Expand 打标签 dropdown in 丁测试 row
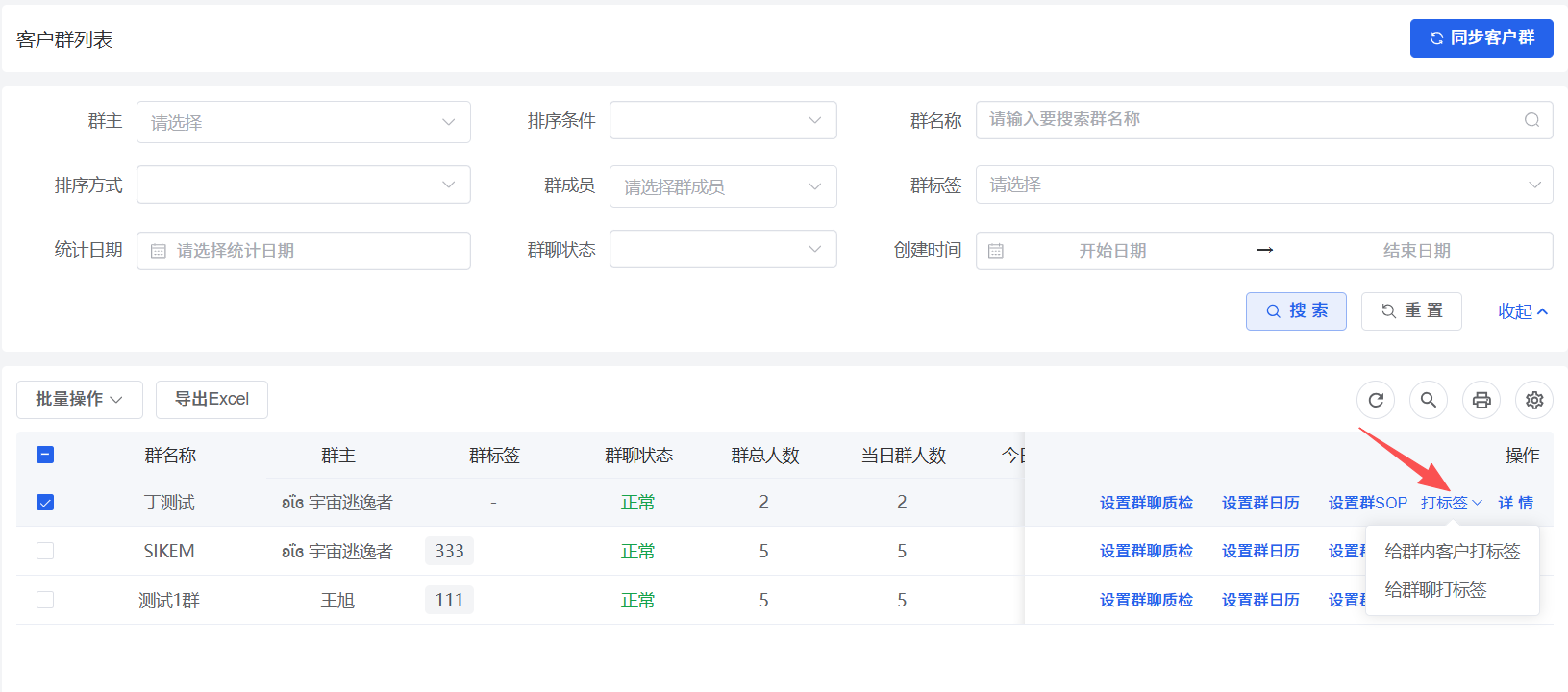 coord(1452,503)
